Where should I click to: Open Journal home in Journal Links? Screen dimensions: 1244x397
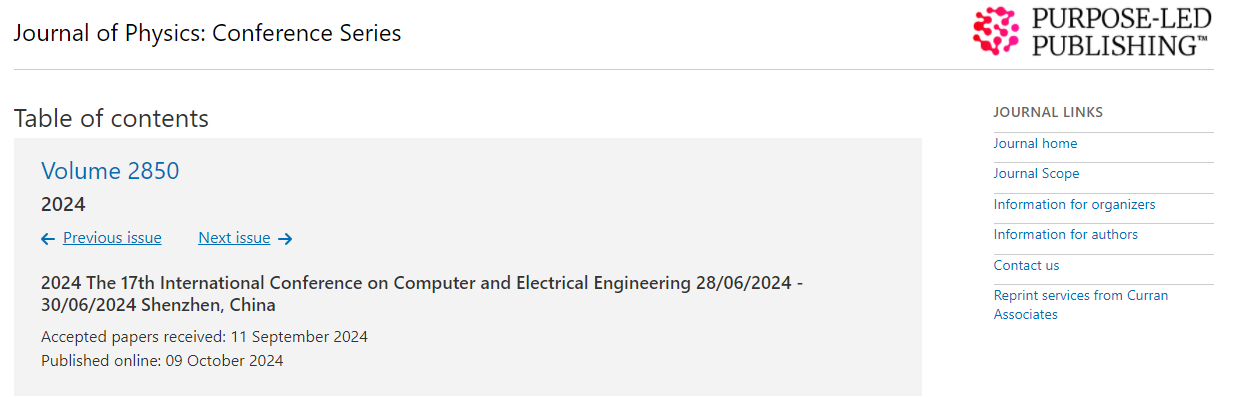1035,143
